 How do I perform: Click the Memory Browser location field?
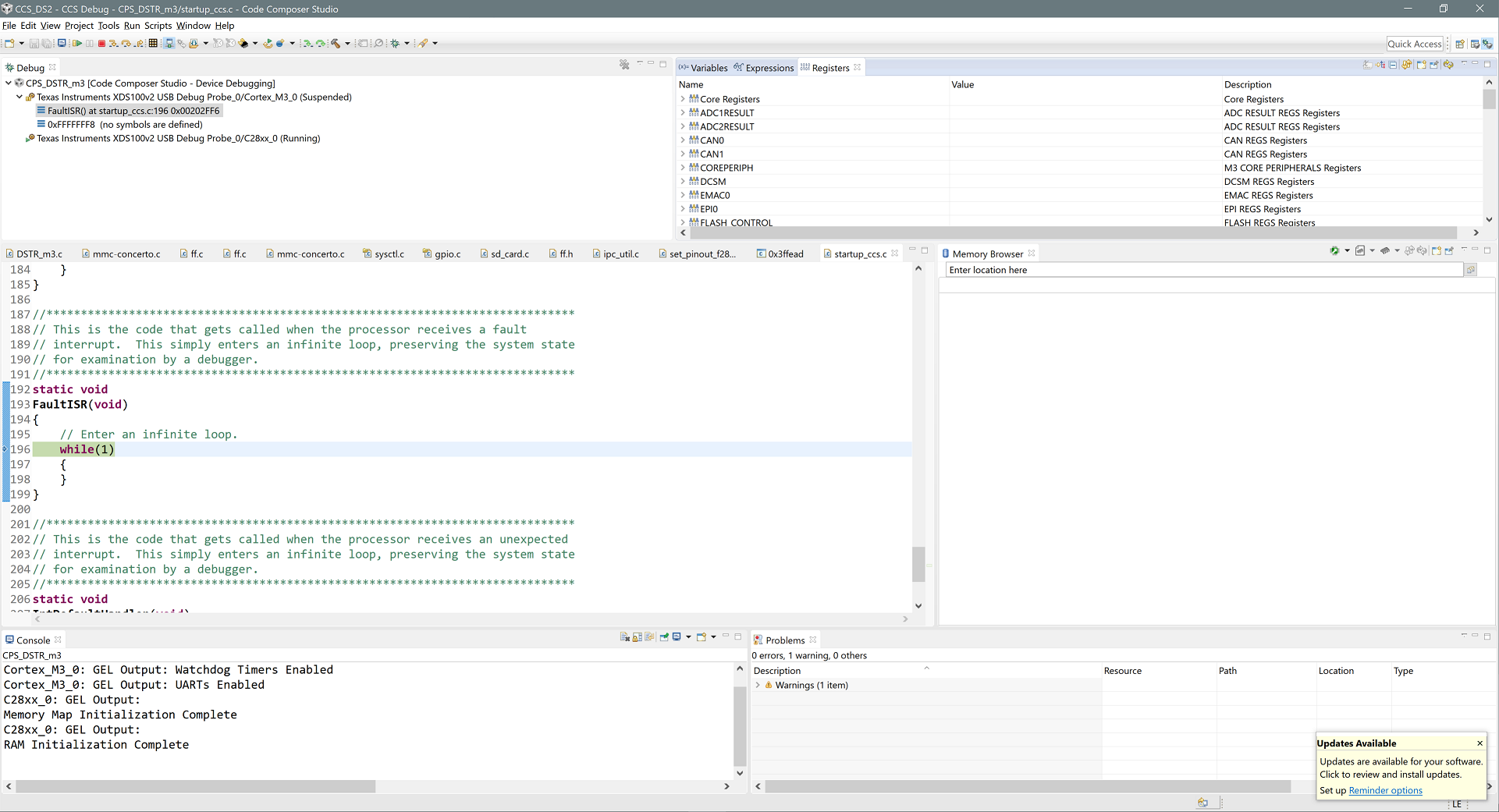[x=1202, y=270]
